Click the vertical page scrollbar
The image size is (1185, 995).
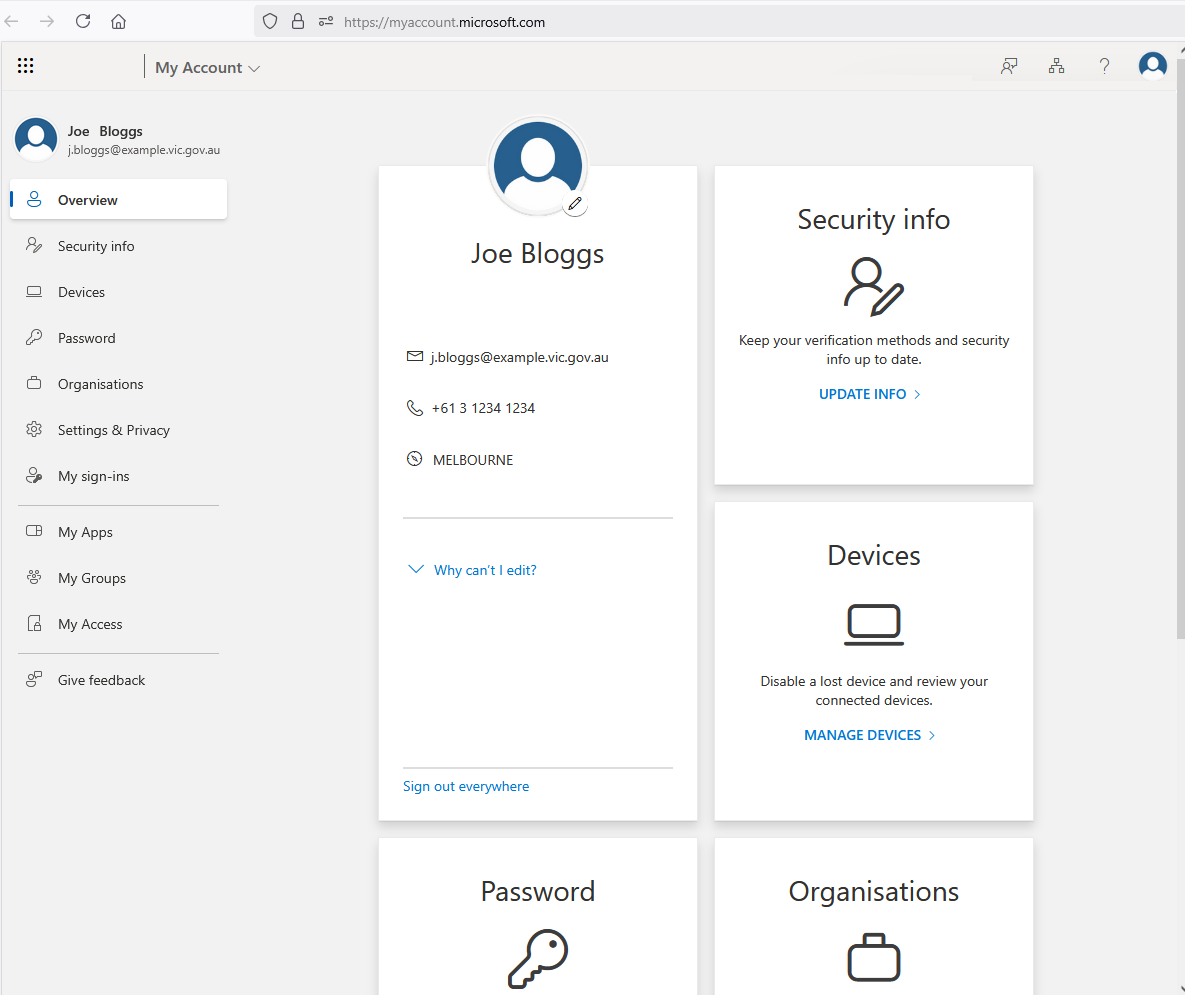click(x=1180, y=348)
